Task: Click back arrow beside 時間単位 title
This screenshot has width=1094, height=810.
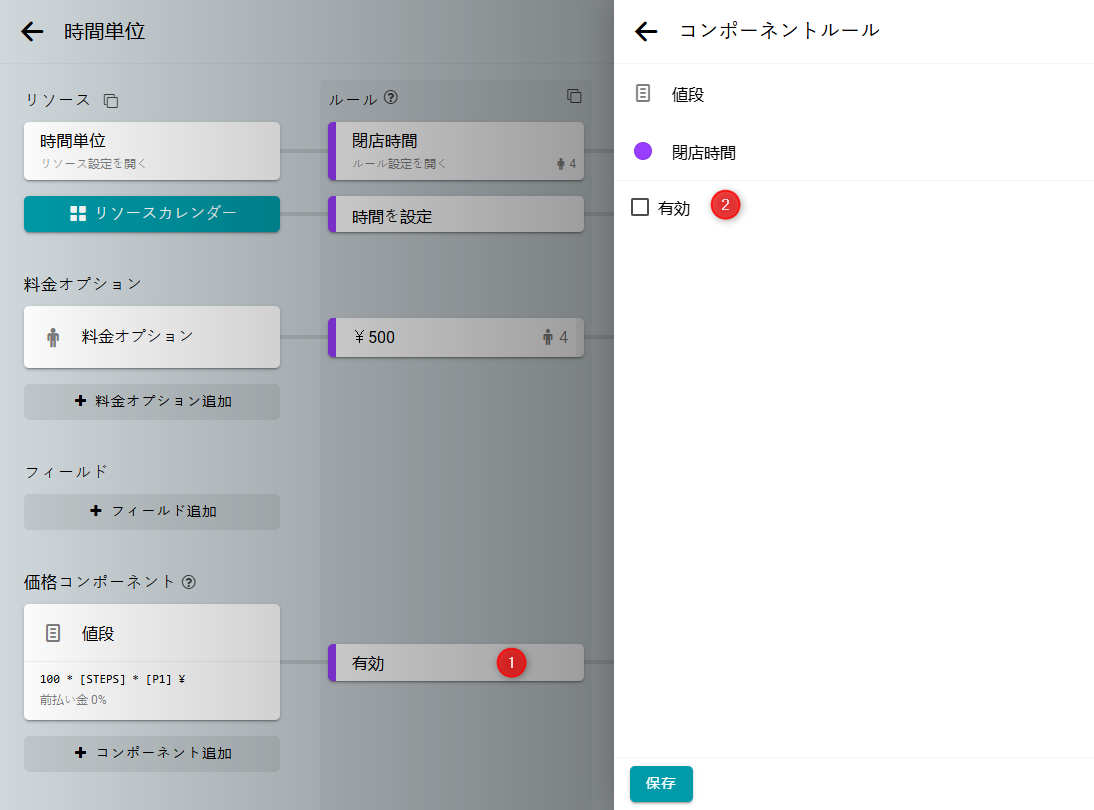Action: [33, 31]
